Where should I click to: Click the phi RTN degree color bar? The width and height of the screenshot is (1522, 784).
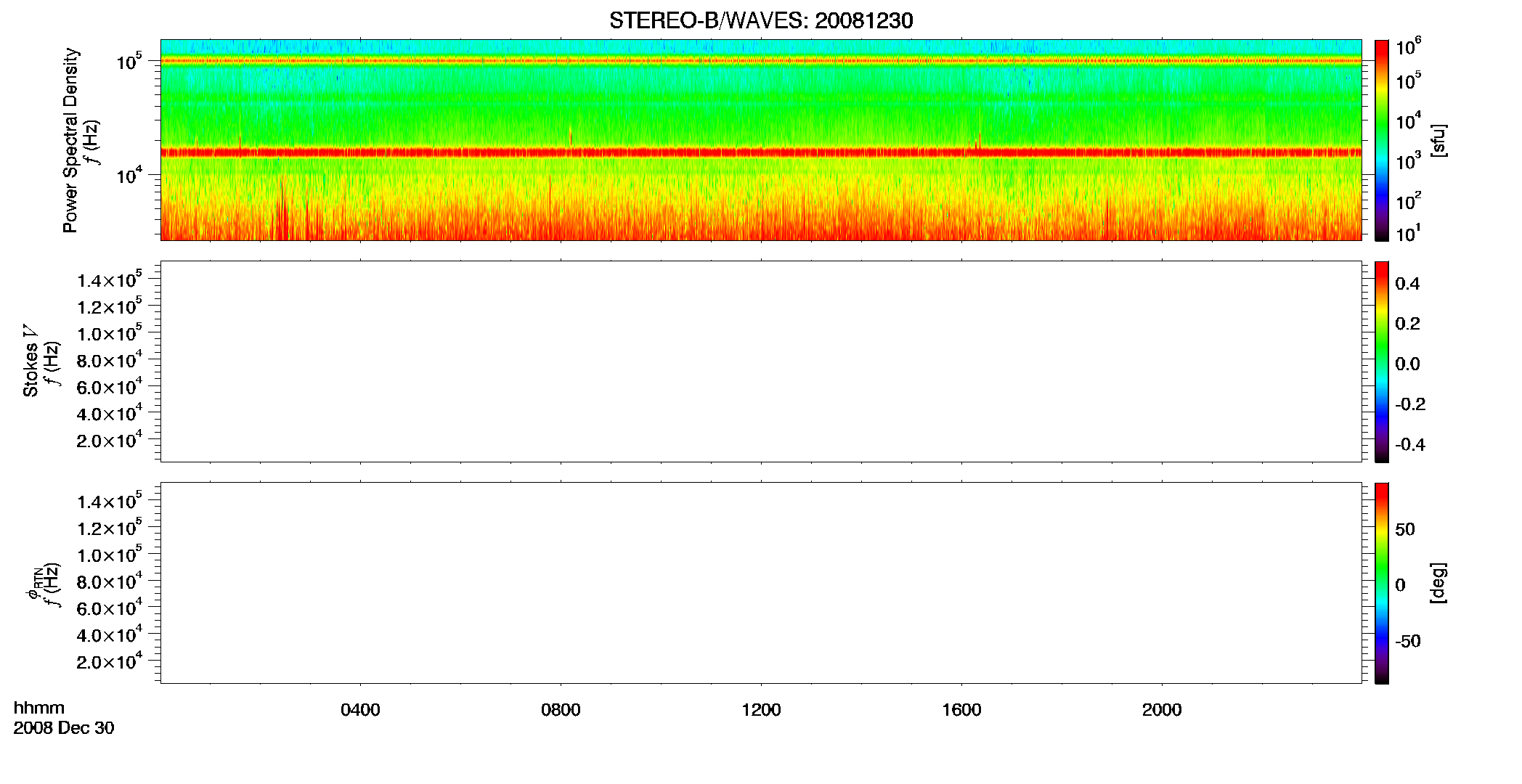tap(1381, 583)
